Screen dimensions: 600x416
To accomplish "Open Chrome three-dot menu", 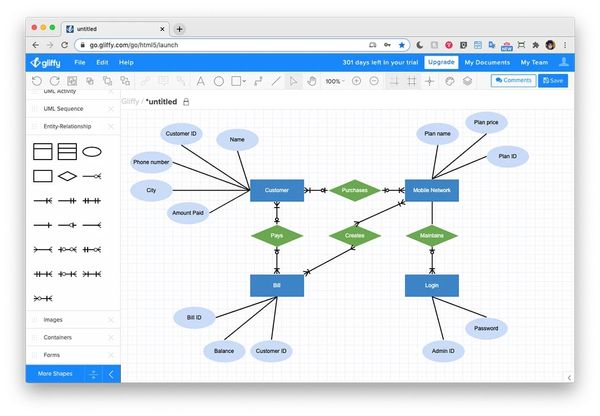I will coord(565,45).
